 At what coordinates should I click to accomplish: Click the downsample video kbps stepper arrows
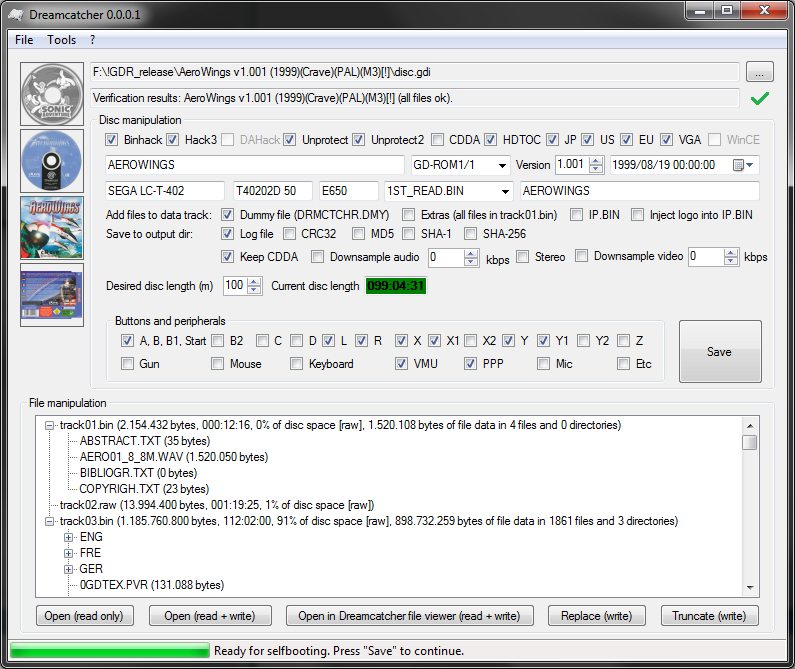pos(731,257)
